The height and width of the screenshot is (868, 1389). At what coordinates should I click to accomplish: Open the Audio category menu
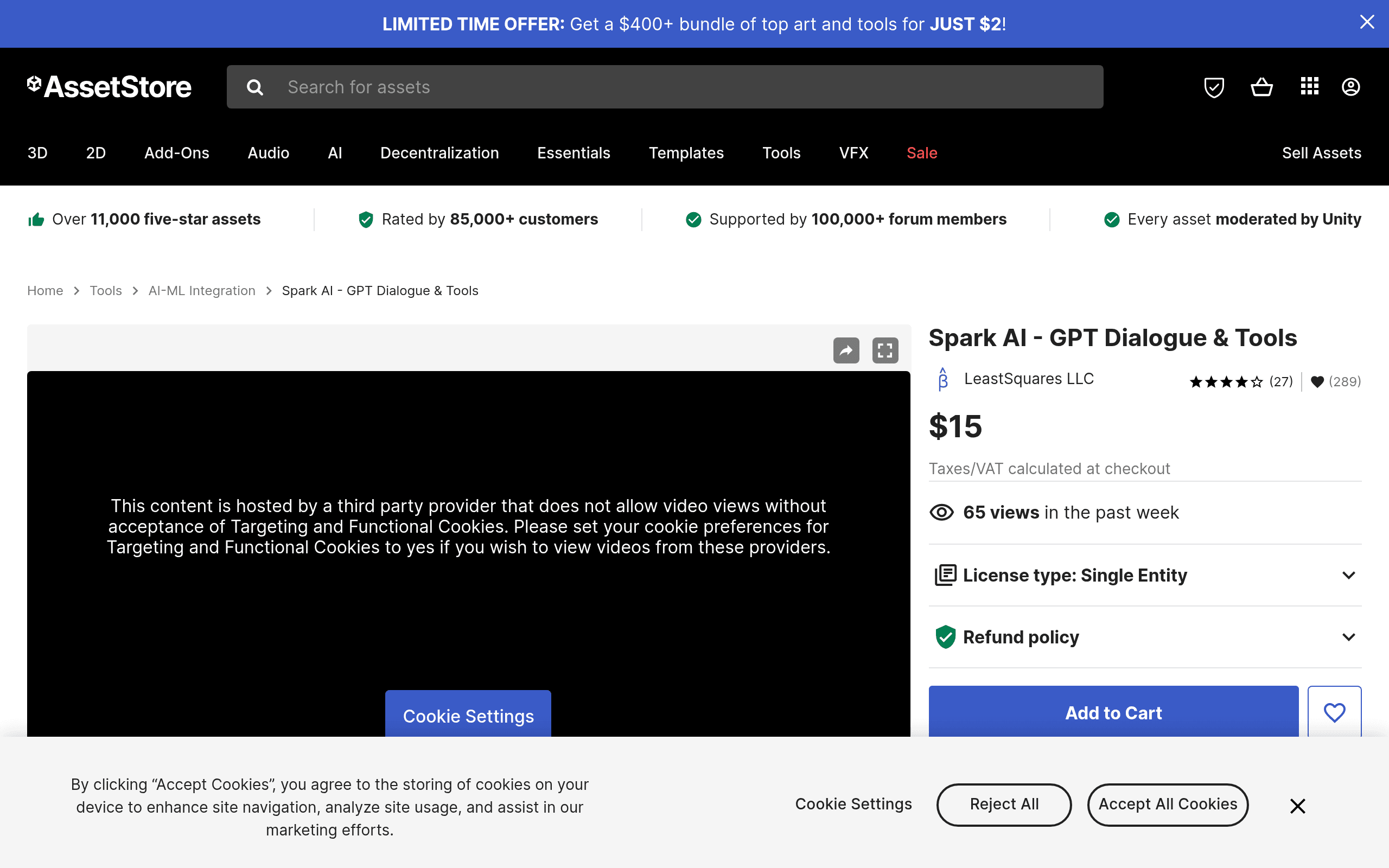click(x=269, y=152)
